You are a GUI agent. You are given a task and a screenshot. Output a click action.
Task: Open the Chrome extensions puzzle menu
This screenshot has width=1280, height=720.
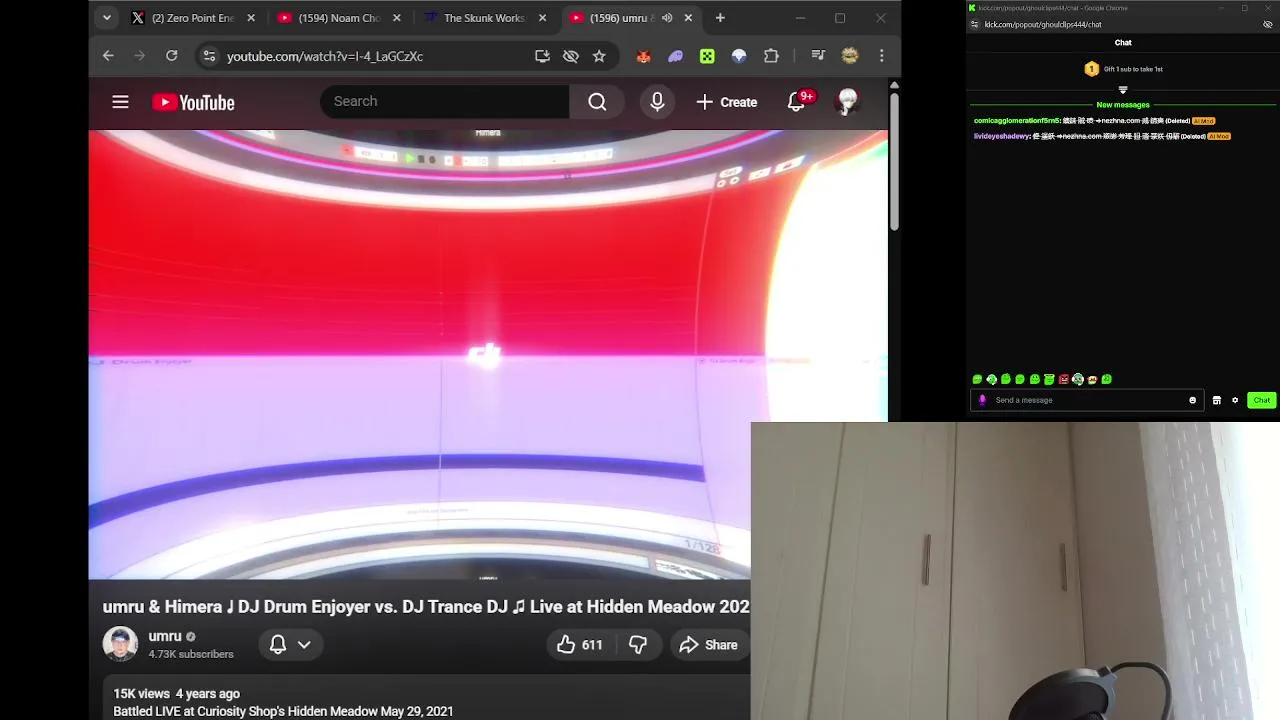771,56
